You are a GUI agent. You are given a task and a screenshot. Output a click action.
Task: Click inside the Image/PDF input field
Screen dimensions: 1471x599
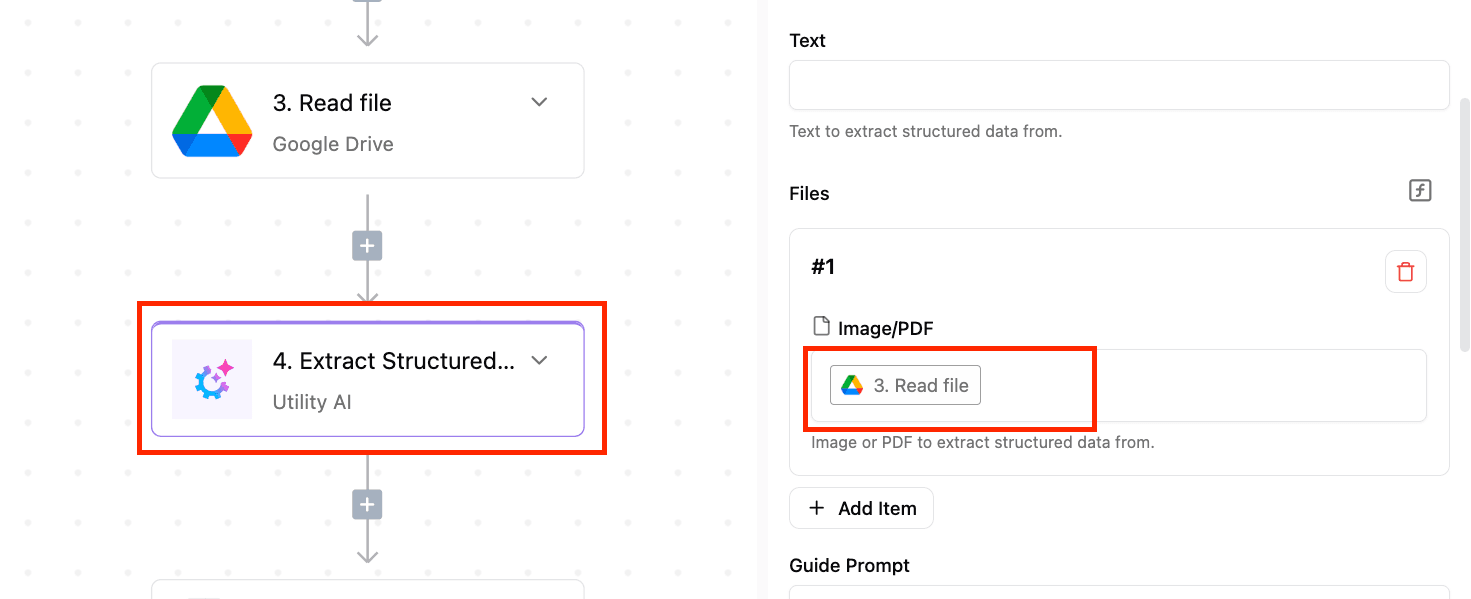(1118, 385)
